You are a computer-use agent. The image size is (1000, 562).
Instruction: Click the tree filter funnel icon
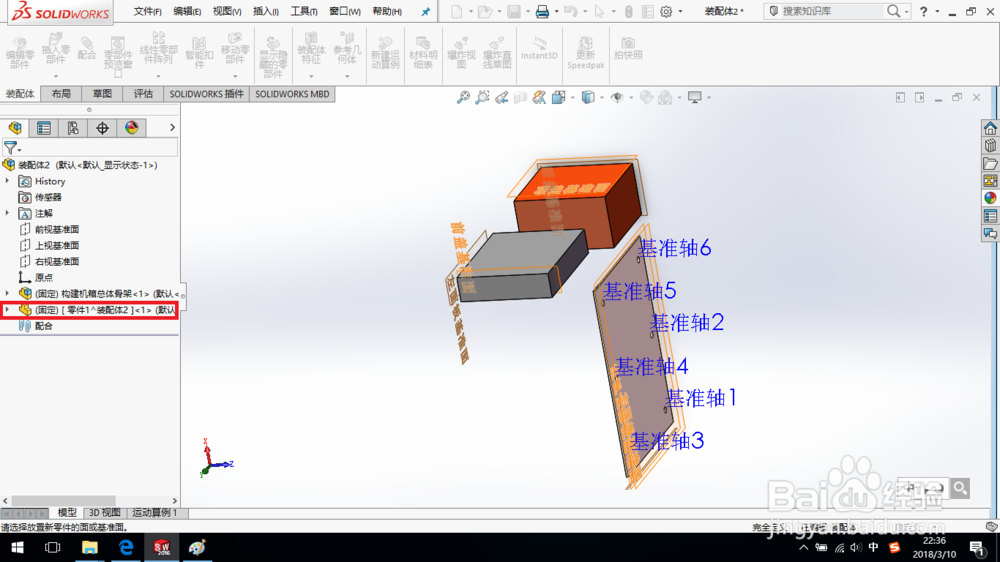click(x=10, y=148)
